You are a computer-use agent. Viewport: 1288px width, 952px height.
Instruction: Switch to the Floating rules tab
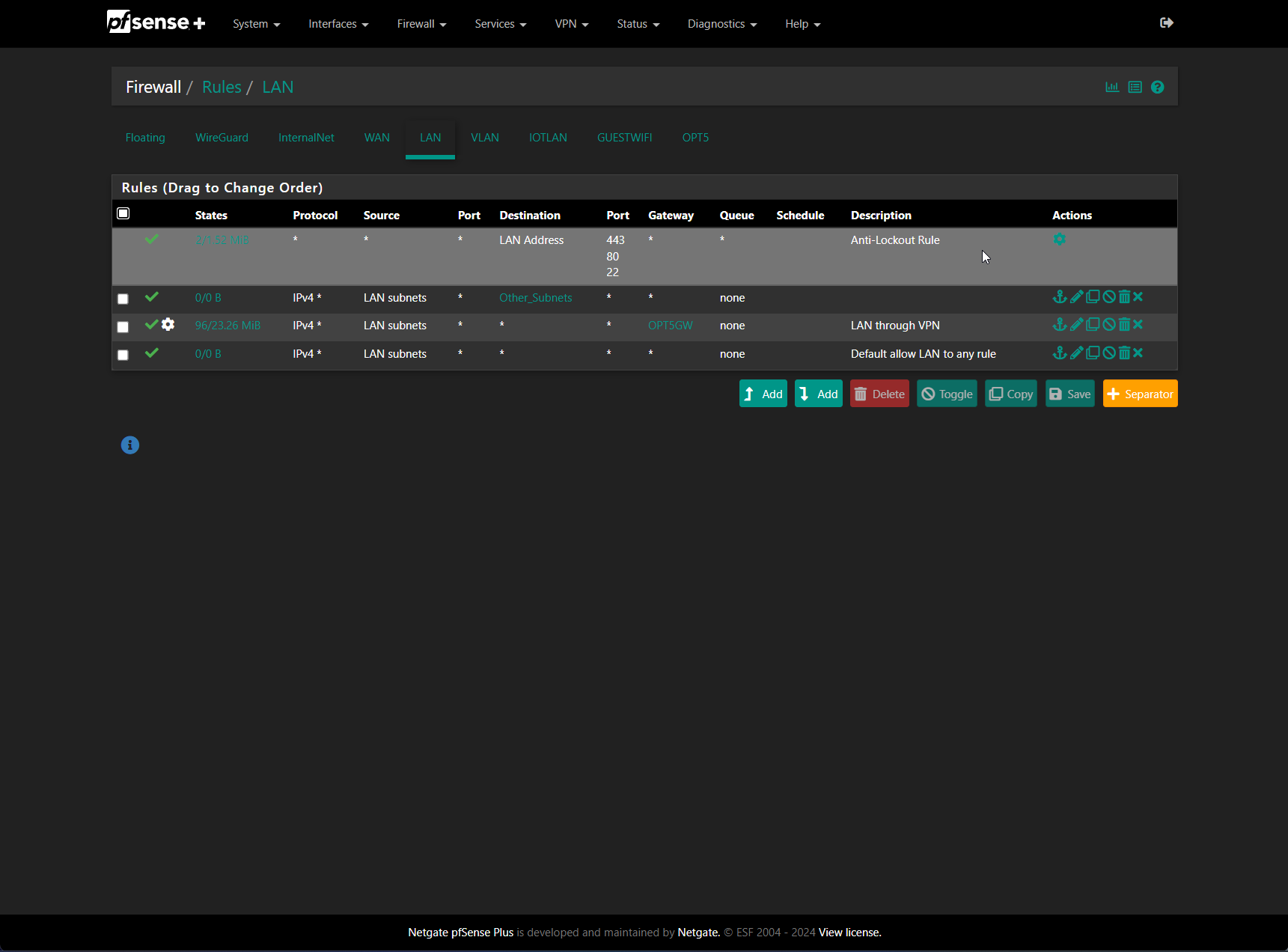click(x=145, y=138)
